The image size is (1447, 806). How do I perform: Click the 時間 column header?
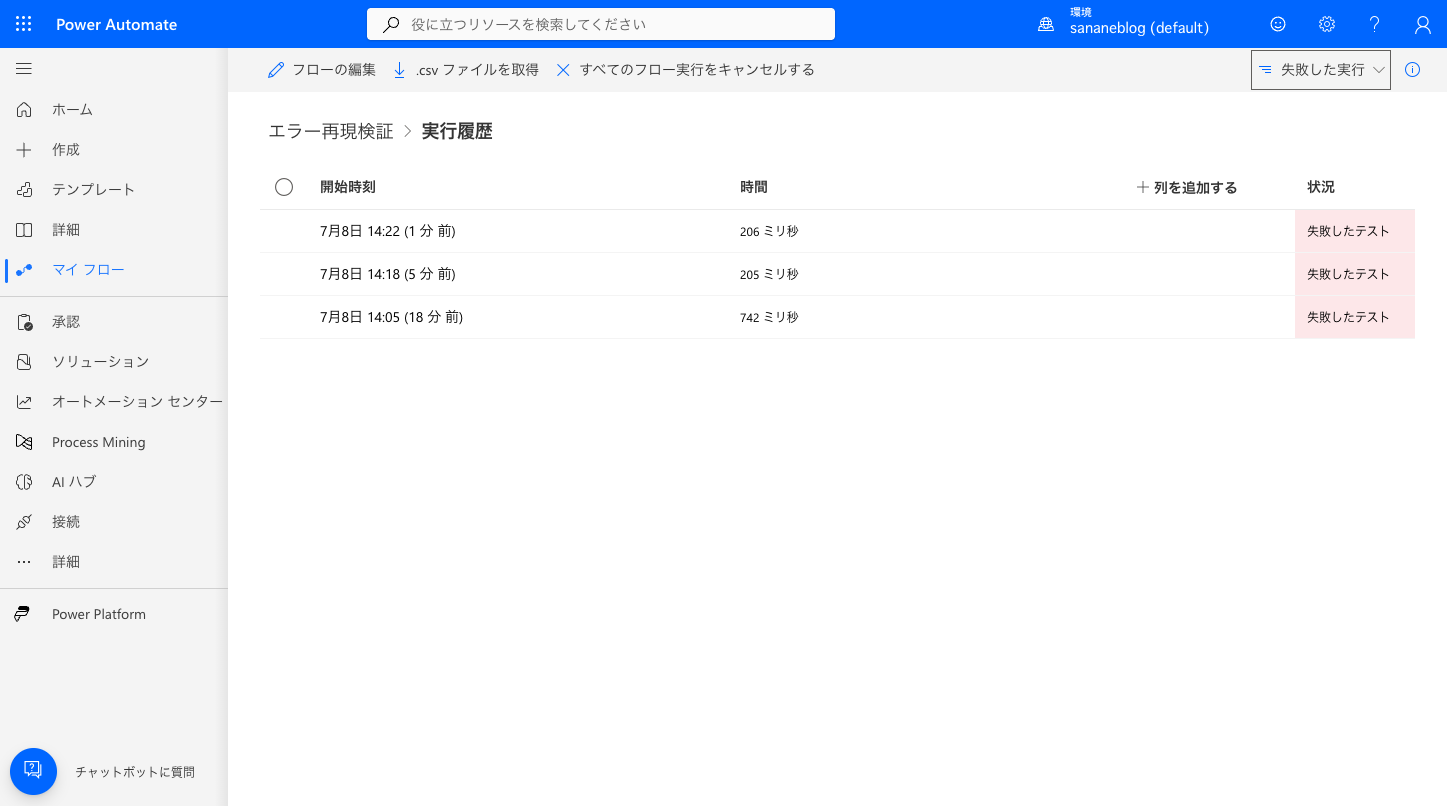[754, 187]
